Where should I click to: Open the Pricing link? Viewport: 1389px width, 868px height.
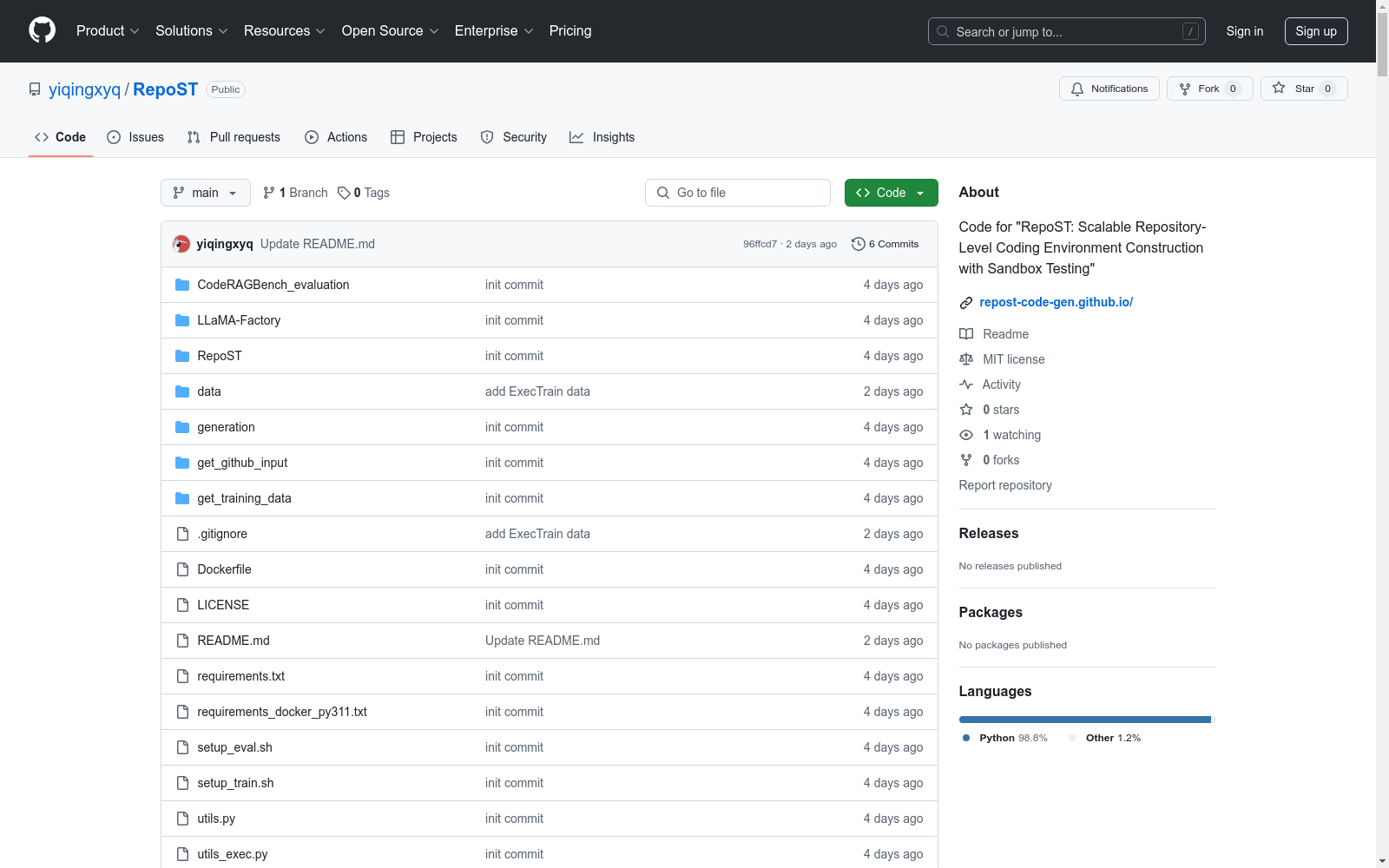tap(570, 31)
